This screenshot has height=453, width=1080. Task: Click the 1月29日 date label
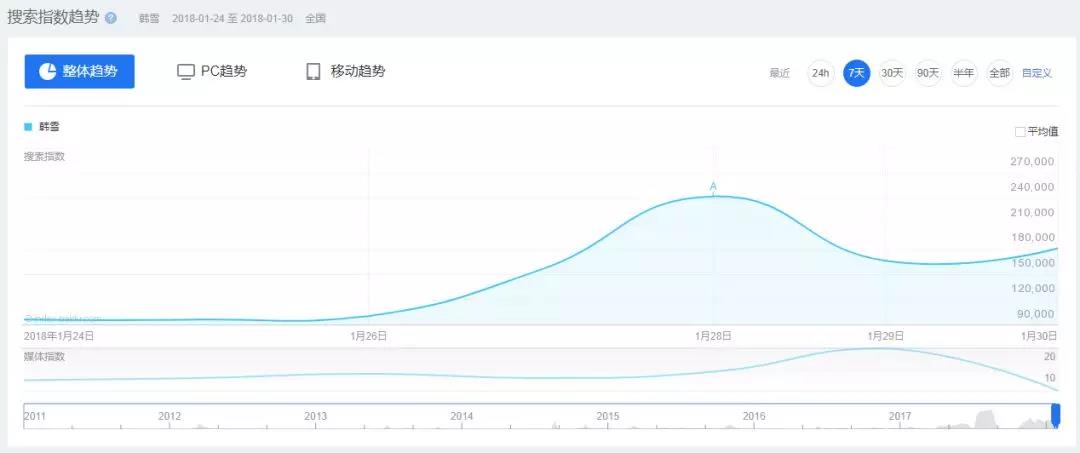[885, 336]
